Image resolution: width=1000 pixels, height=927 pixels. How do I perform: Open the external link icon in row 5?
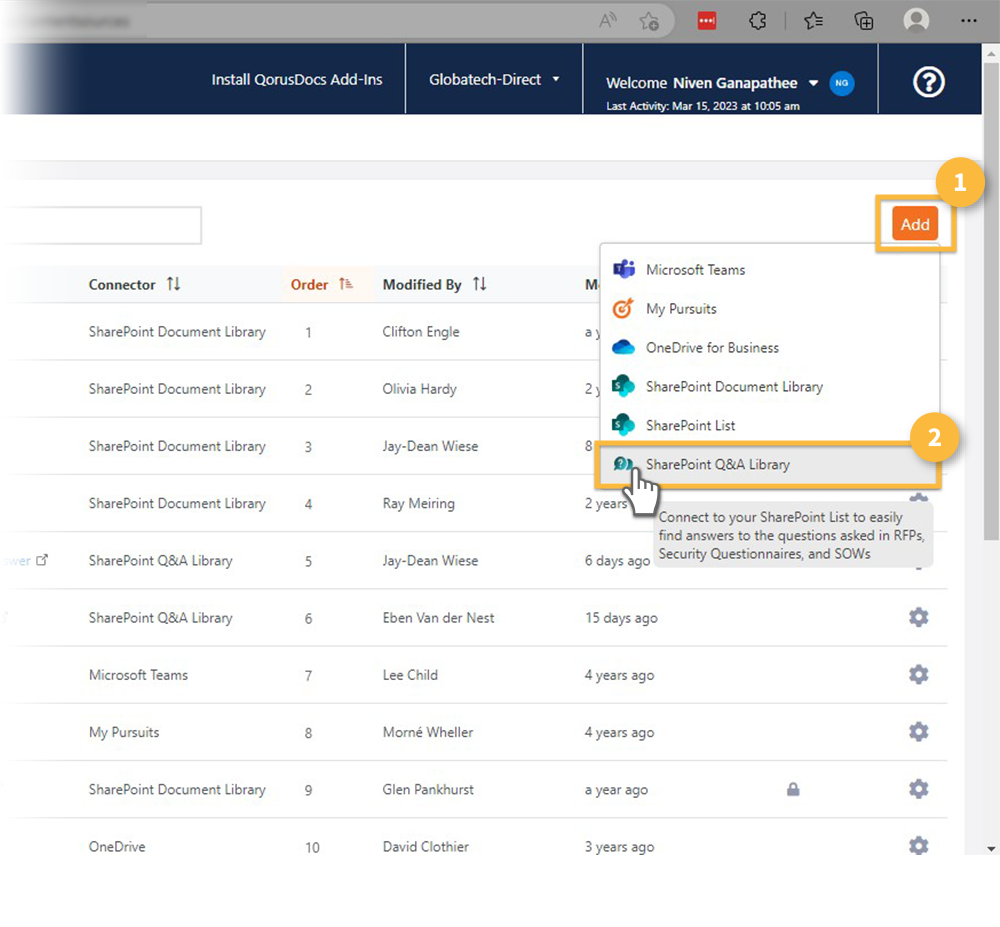[x=42, y=560]
